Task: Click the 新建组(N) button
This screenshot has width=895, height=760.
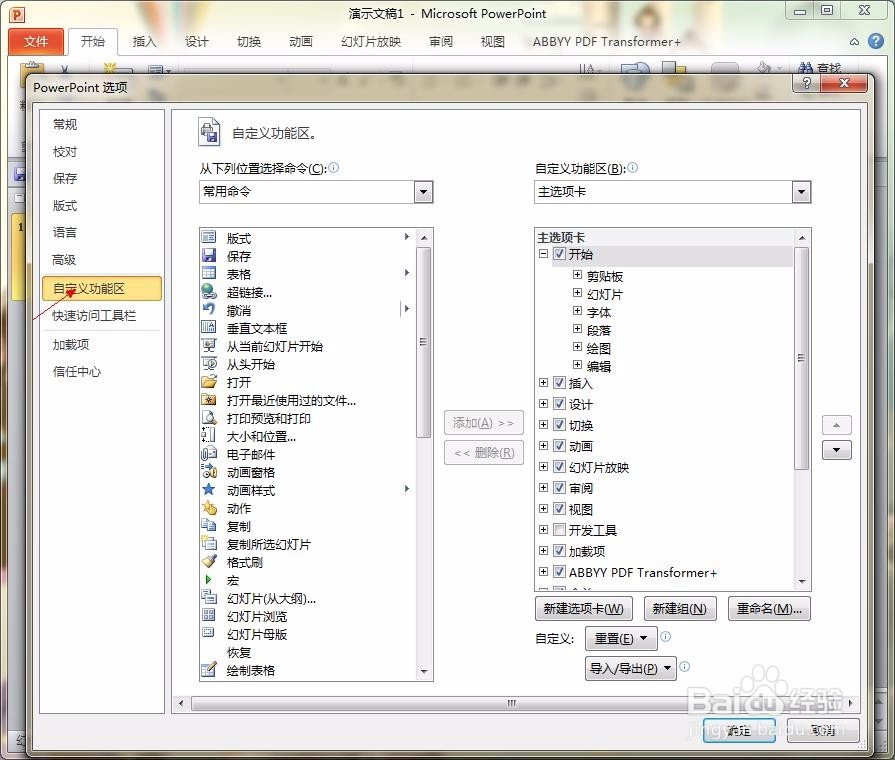Action: click(679, 609)
